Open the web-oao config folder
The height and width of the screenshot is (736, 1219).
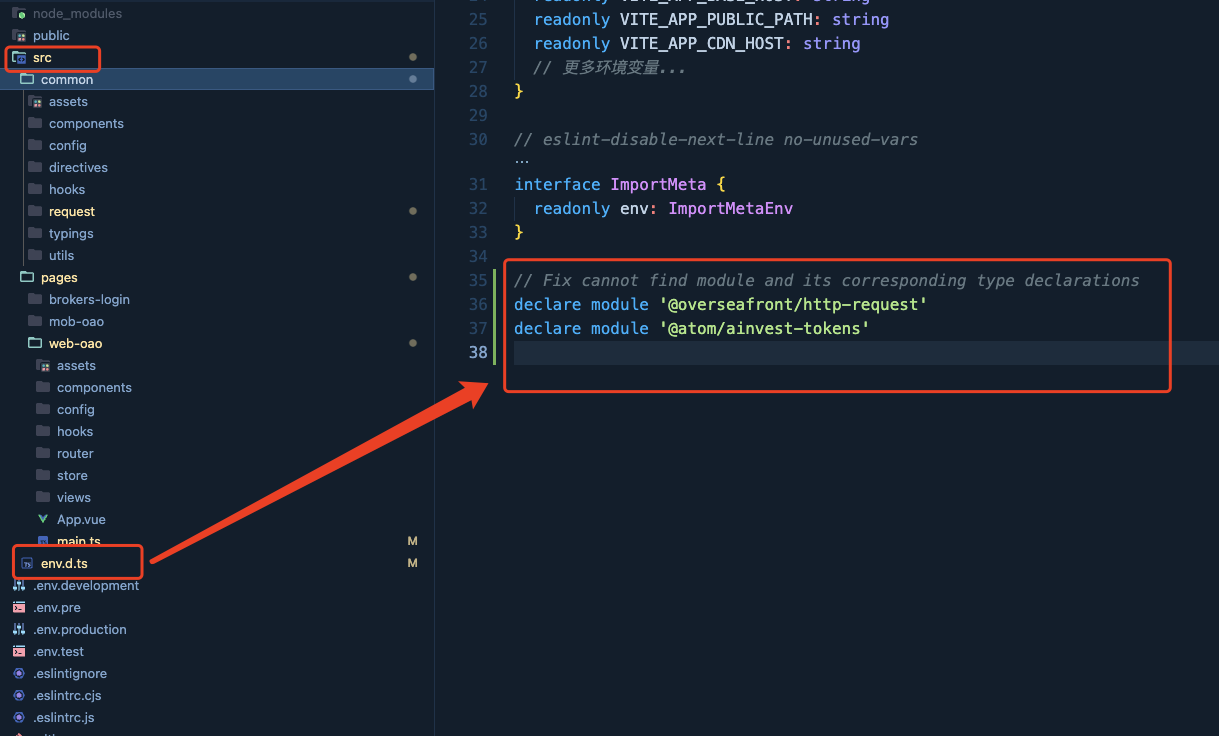(76, 409)
